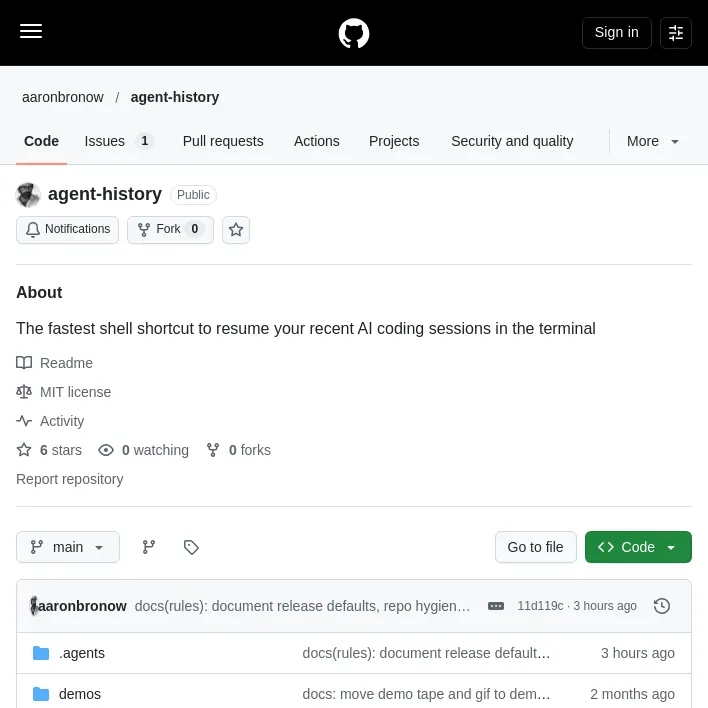View commit history clock icon
The width and height of the screenshot is (708, 708).
(x=661, y=606)
